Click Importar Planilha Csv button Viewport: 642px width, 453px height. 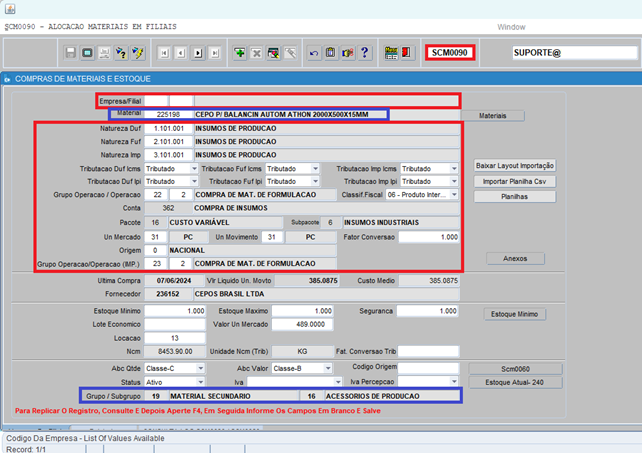click(515, 181)
